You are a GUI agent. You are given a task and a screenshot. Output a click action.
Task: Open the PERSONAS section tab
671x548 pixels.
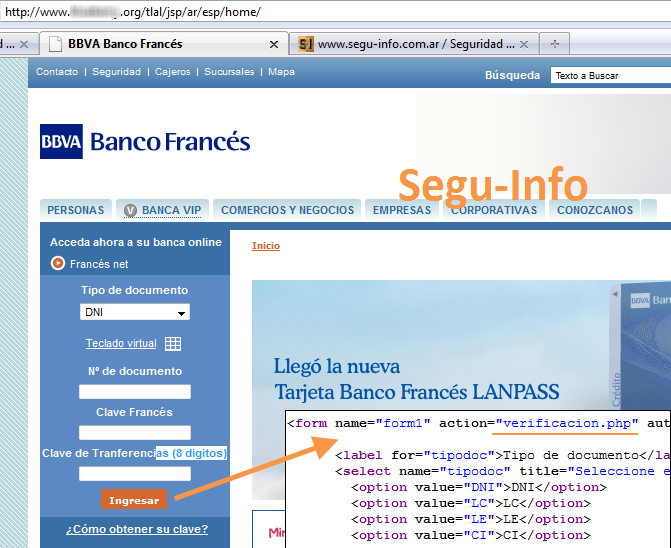click(76, 210)
